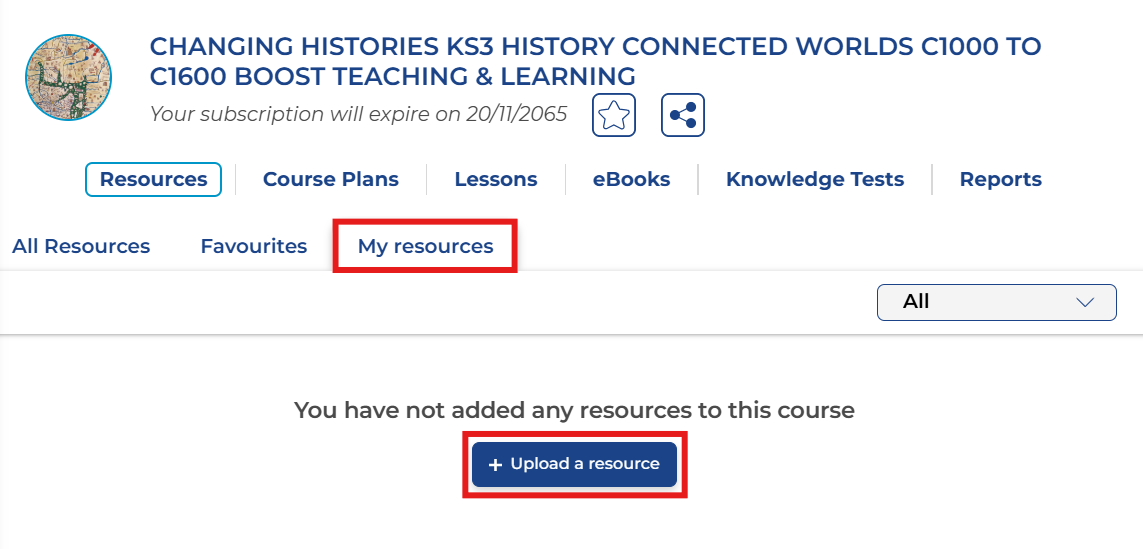Click the Changing Histories course title
The image size is (1143, 549).
coord(595,61)
